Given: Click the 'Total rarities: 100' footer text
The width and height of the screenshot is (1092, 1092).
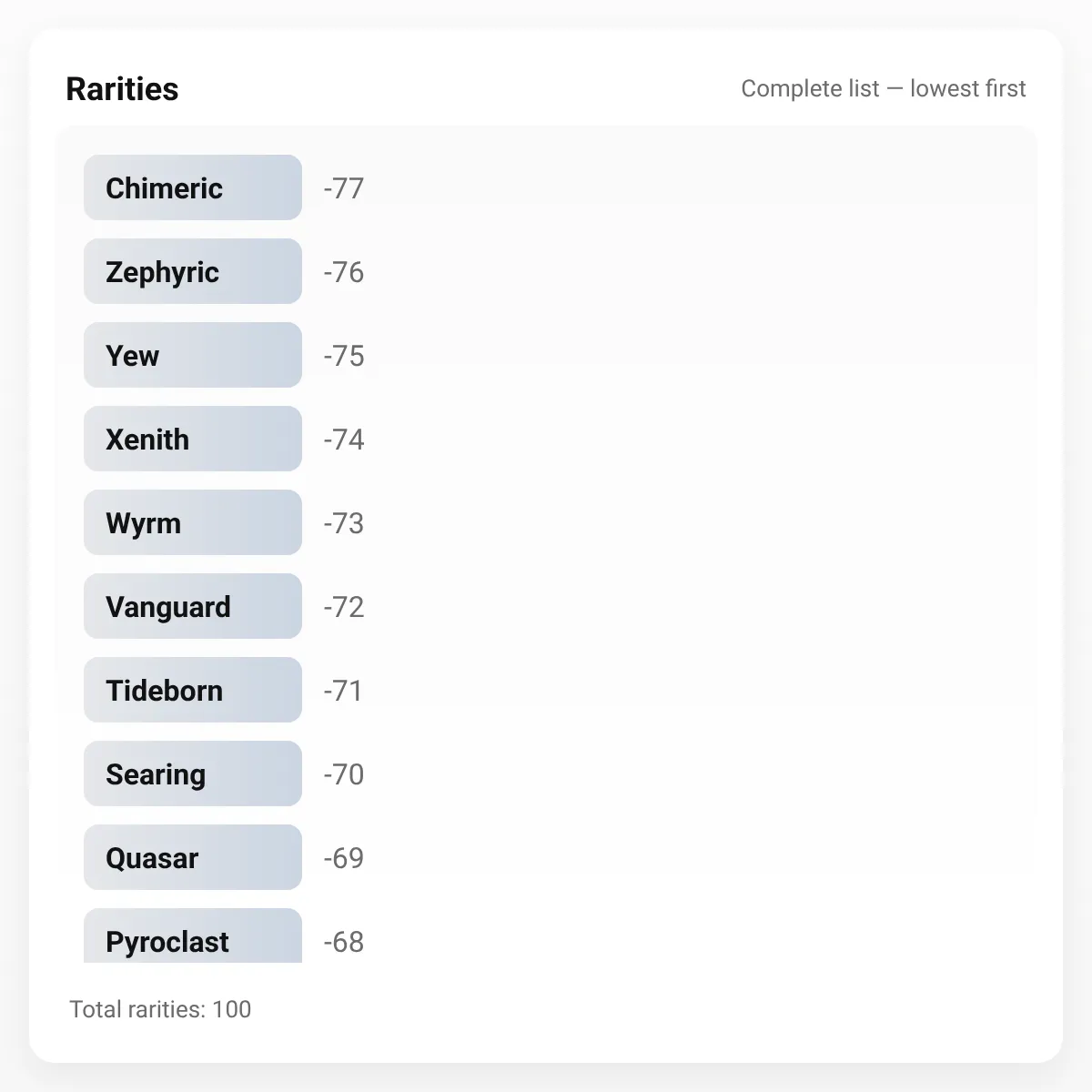Looking at the screenshot, I should tap(160, 1009).
